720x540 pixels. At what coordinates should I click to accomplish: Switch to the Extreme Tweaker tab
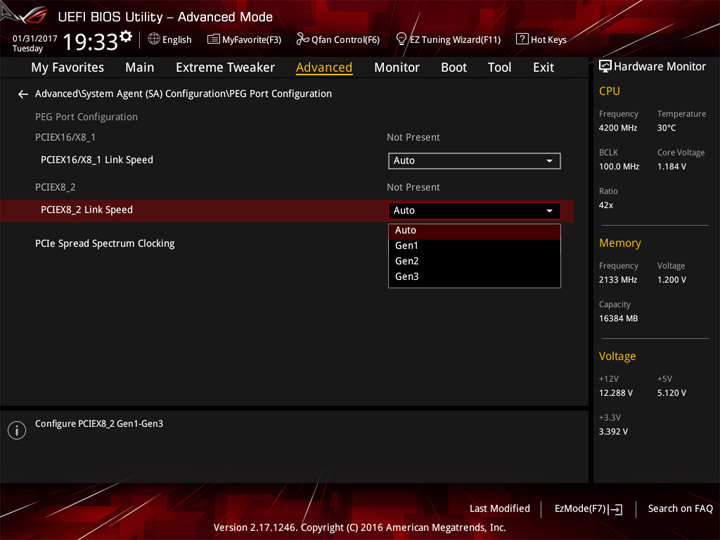225,68
